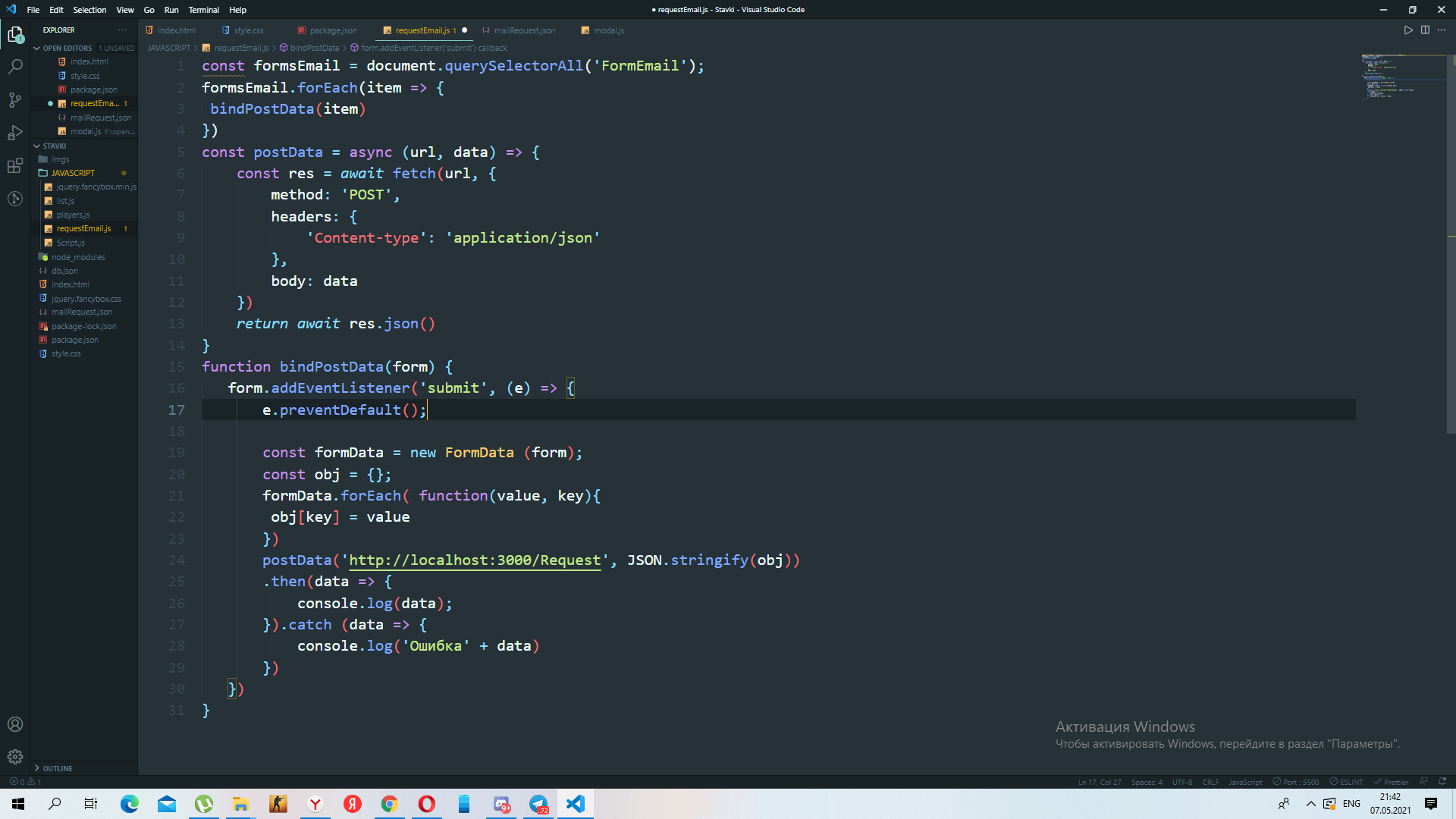
Task: Click bindPostData in the breadcrumb
Action: 315,48
